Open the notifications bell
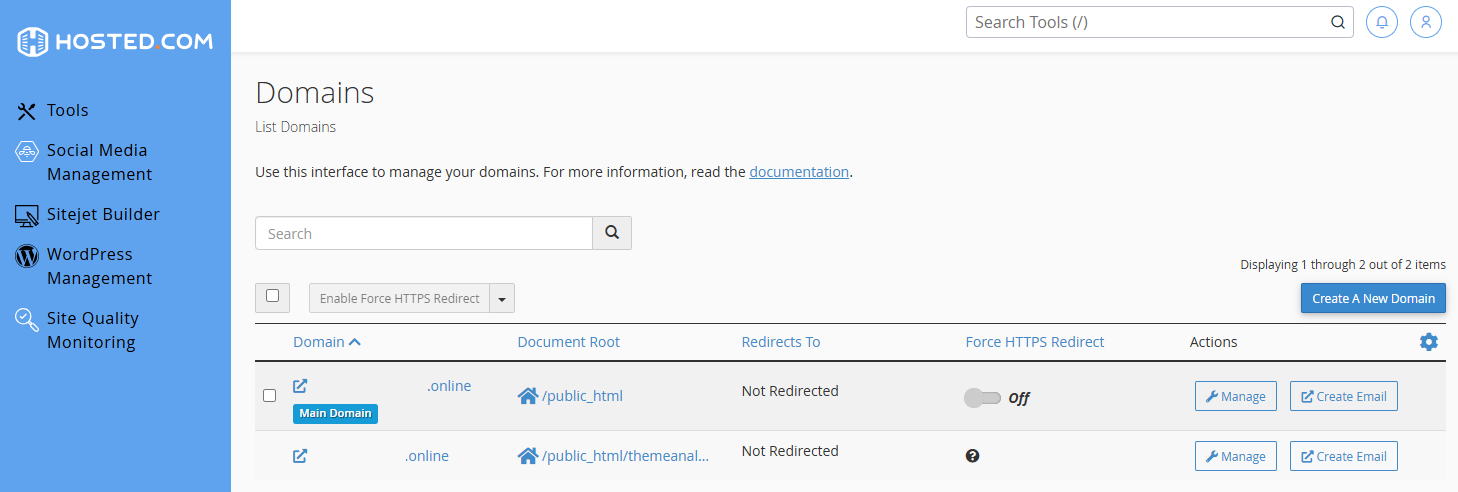Screen dimensions: 1458x492 (1381, 22)
